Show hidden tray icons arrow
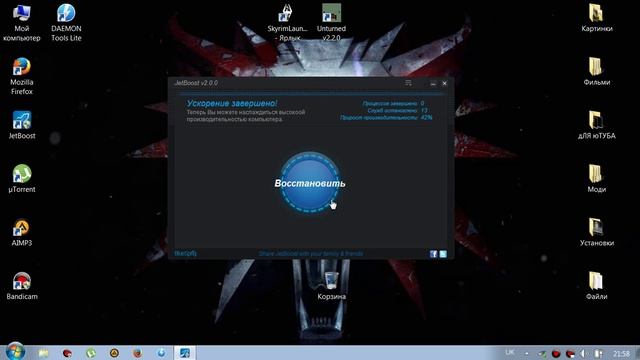This screenshot has height=360, width=640. click(x=527, y=353)
